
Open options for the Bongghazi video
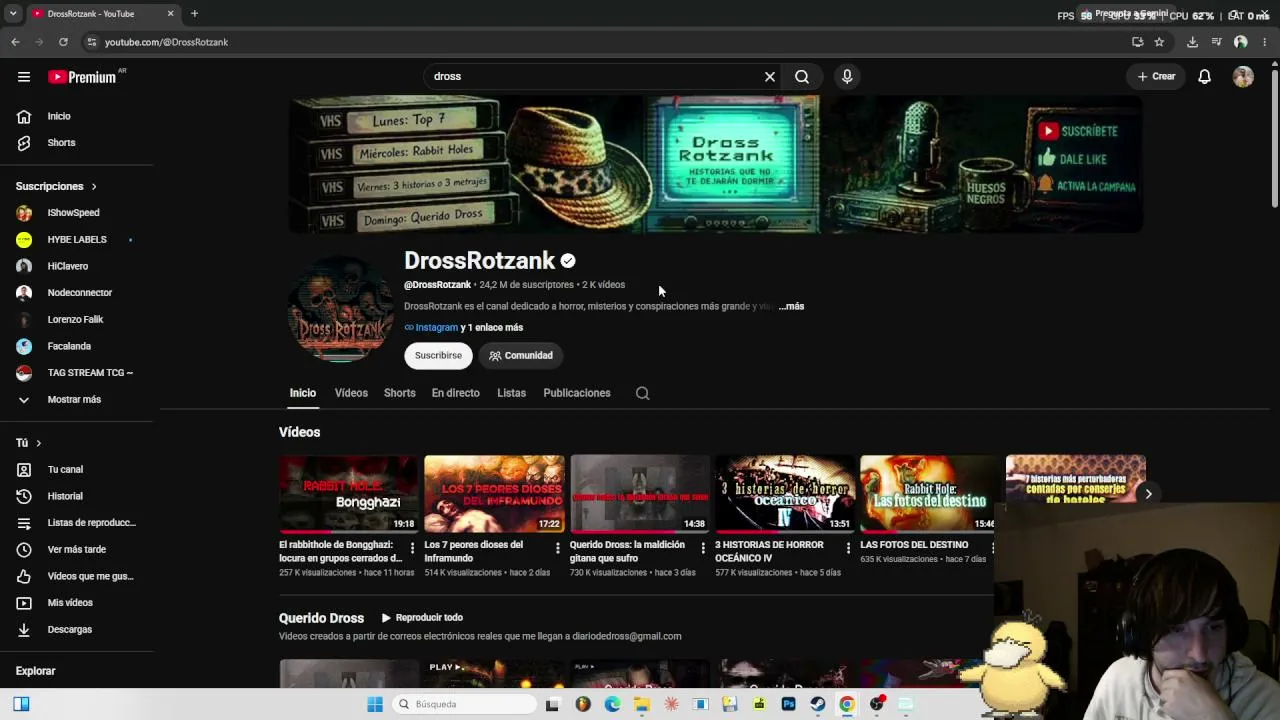412,548
